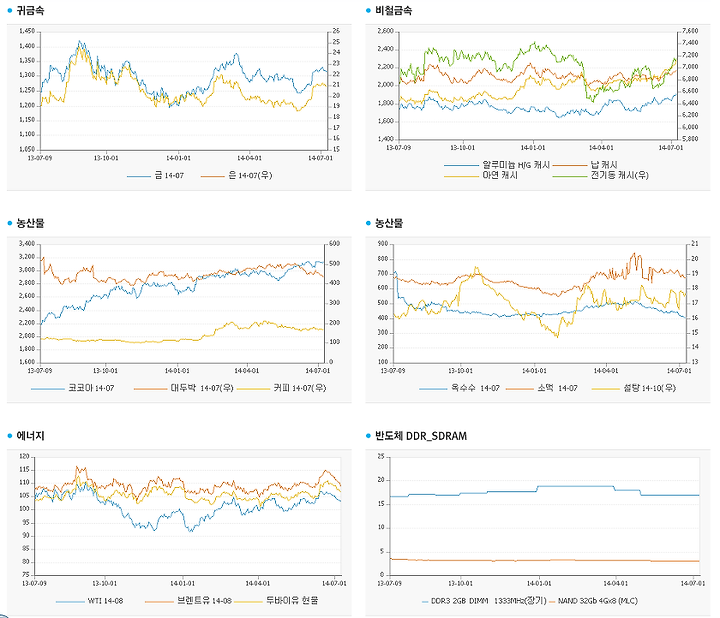720x618 pixels.
Task: Select the 대두박 14-07(우) legend entry
Action: [x=184, y=388]
